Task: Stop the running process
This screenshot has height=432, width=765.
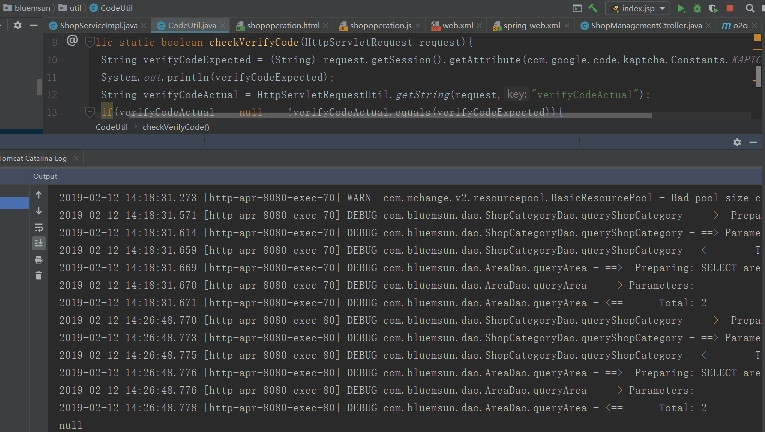Action: [x=730, y=8]
